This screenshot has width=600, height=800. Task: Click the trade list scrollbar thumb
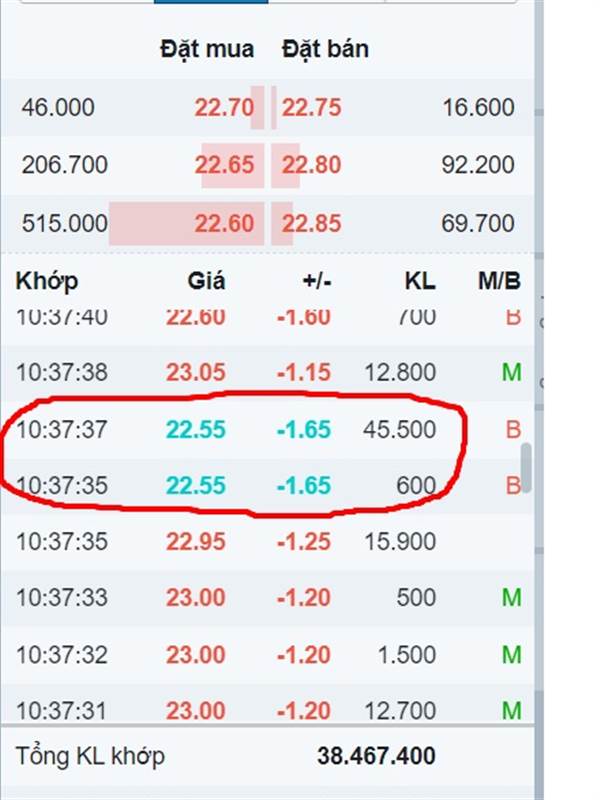[526, 468]
